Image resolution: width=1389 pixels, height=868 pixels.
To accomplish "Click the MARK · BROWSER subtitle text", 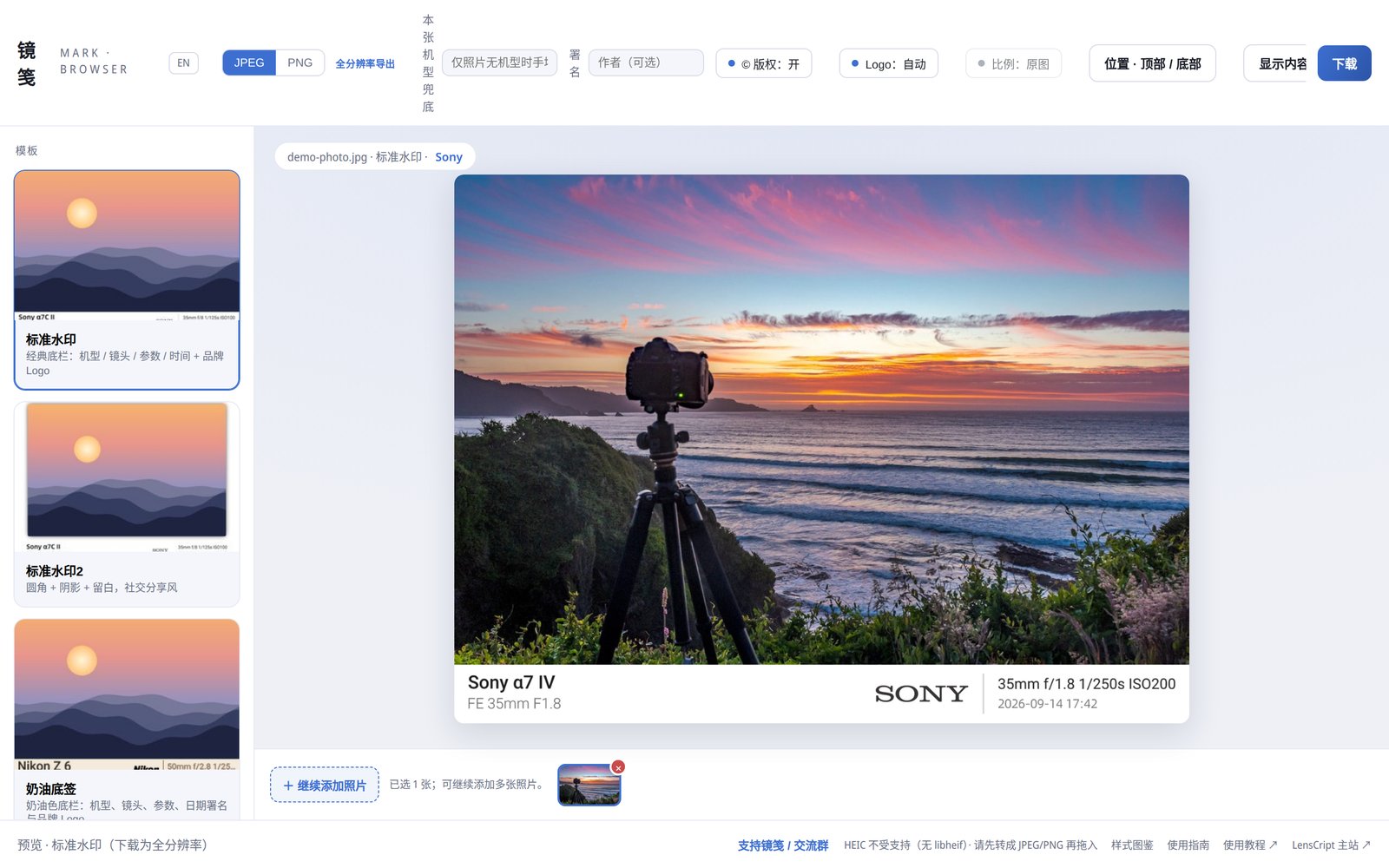I will (94, 62).
